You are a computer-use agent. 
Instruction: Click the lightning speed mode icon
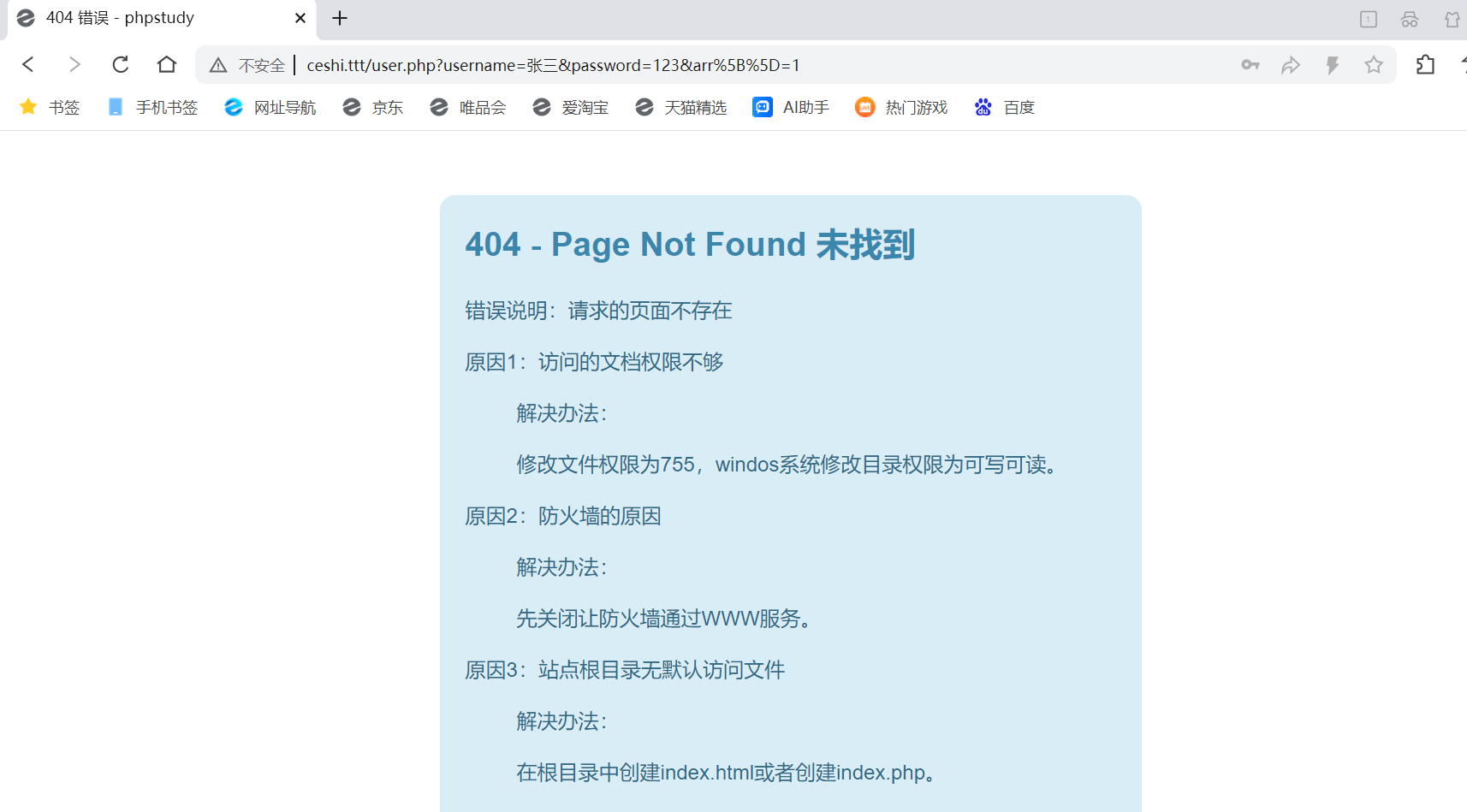(1333, 65)
